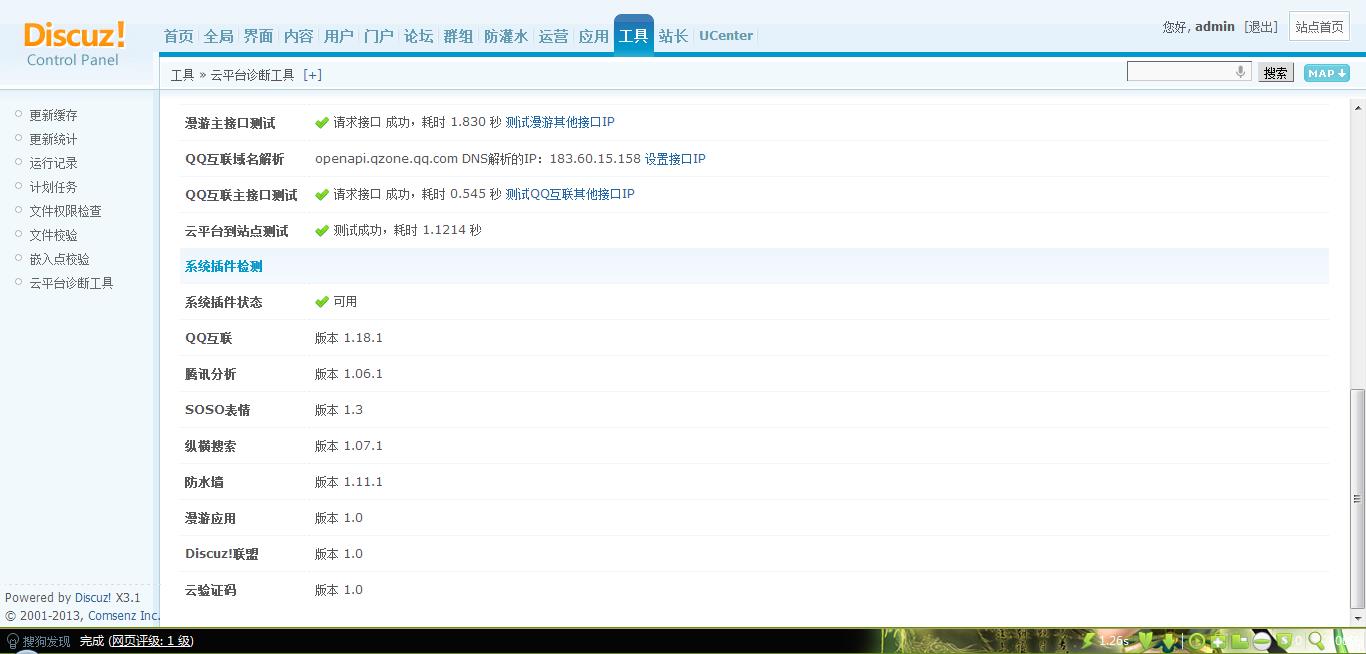1366x654 pixels.
Task: Open the 站长 tab
Action: tap(673, 36)
